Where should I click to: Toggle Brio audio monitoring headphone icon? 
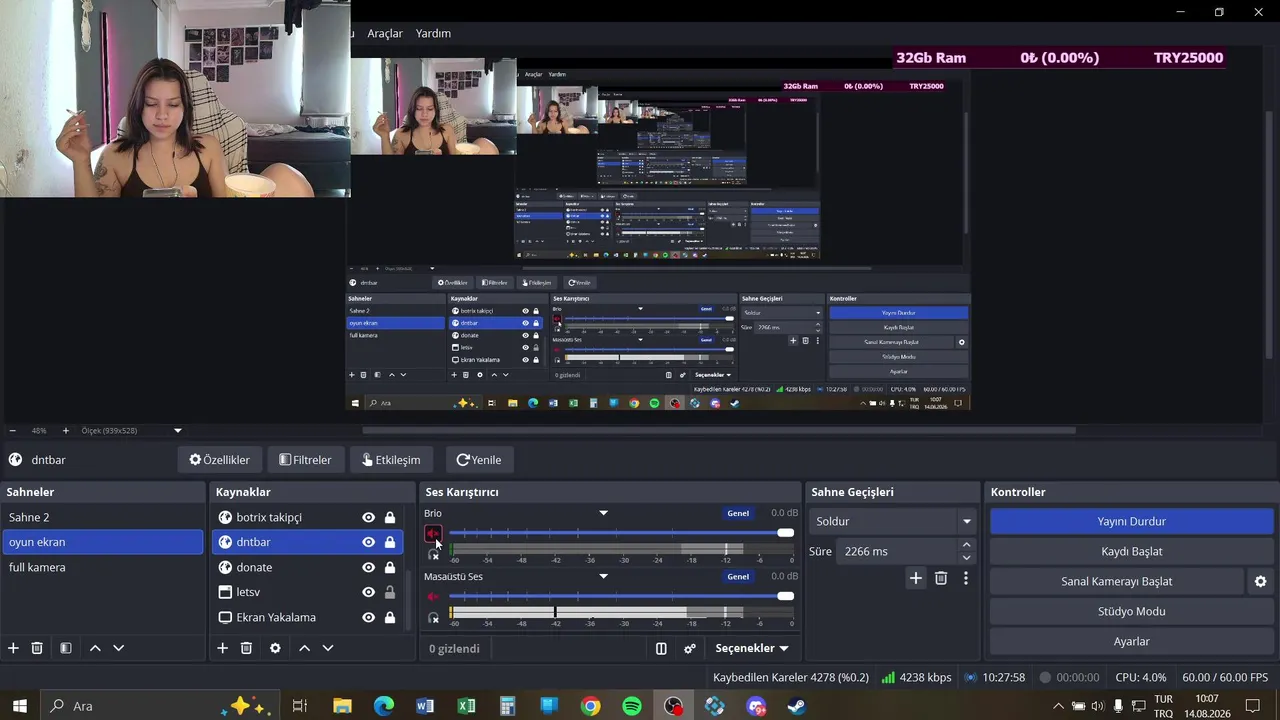433,554
